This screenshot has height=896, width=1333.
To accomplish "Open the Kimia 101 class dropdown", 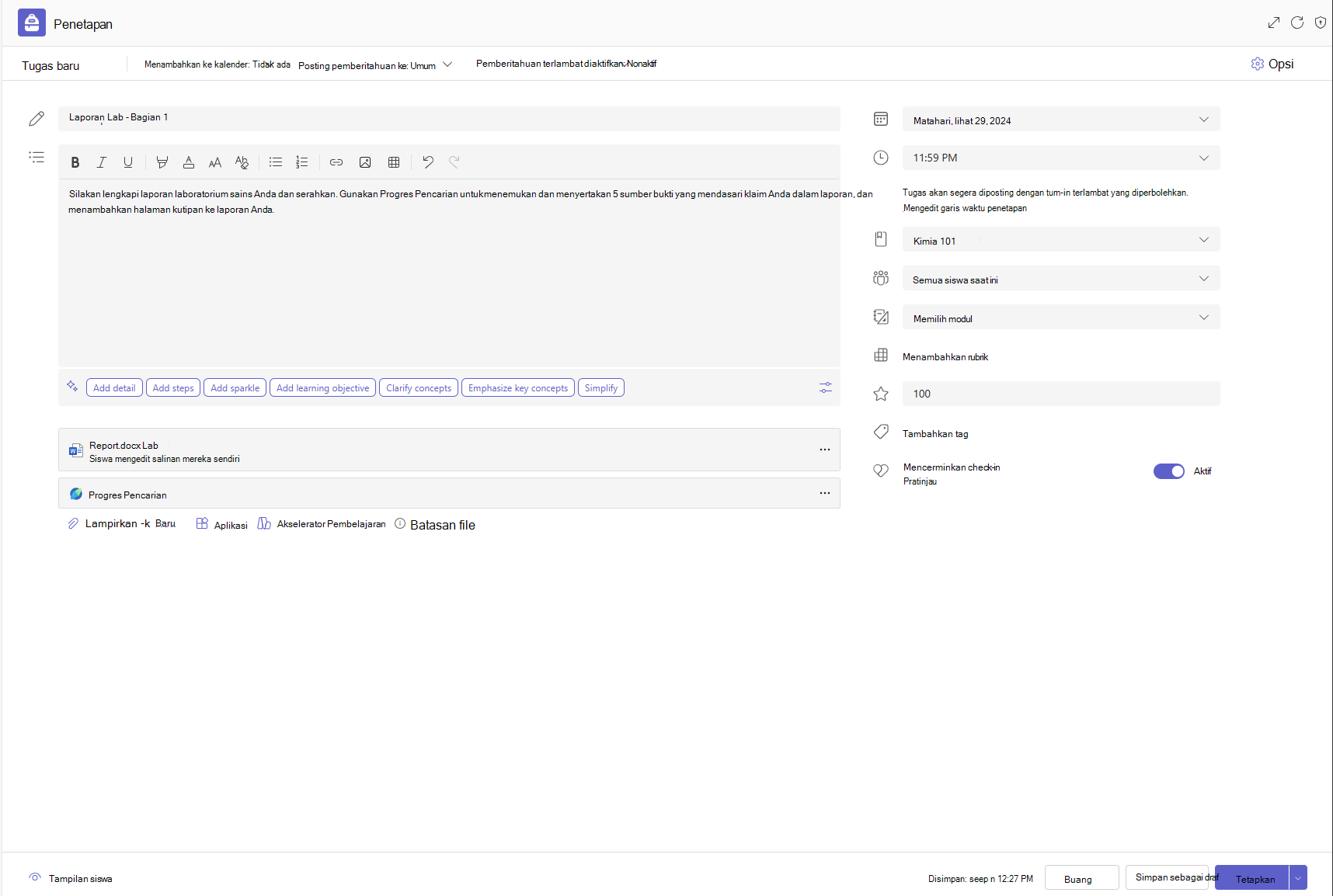I will pos(1061,240).
